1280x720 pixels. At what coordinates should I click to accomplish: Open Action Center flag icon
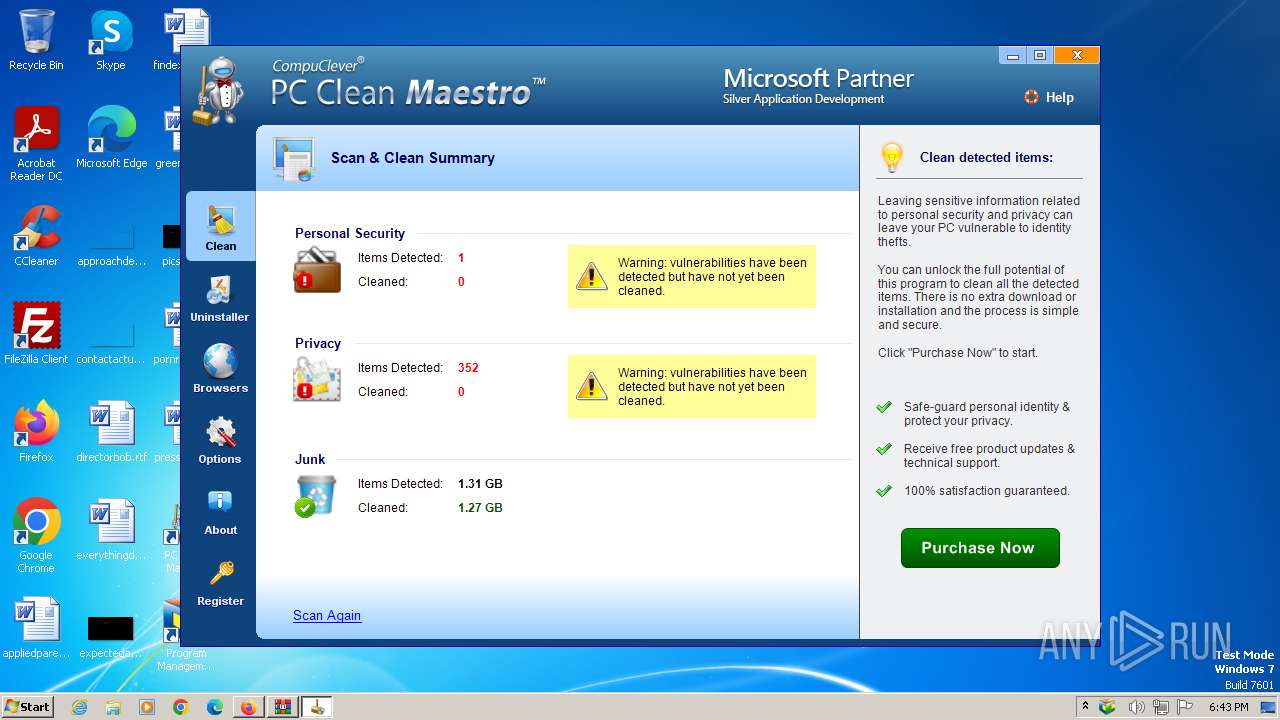1185,707
